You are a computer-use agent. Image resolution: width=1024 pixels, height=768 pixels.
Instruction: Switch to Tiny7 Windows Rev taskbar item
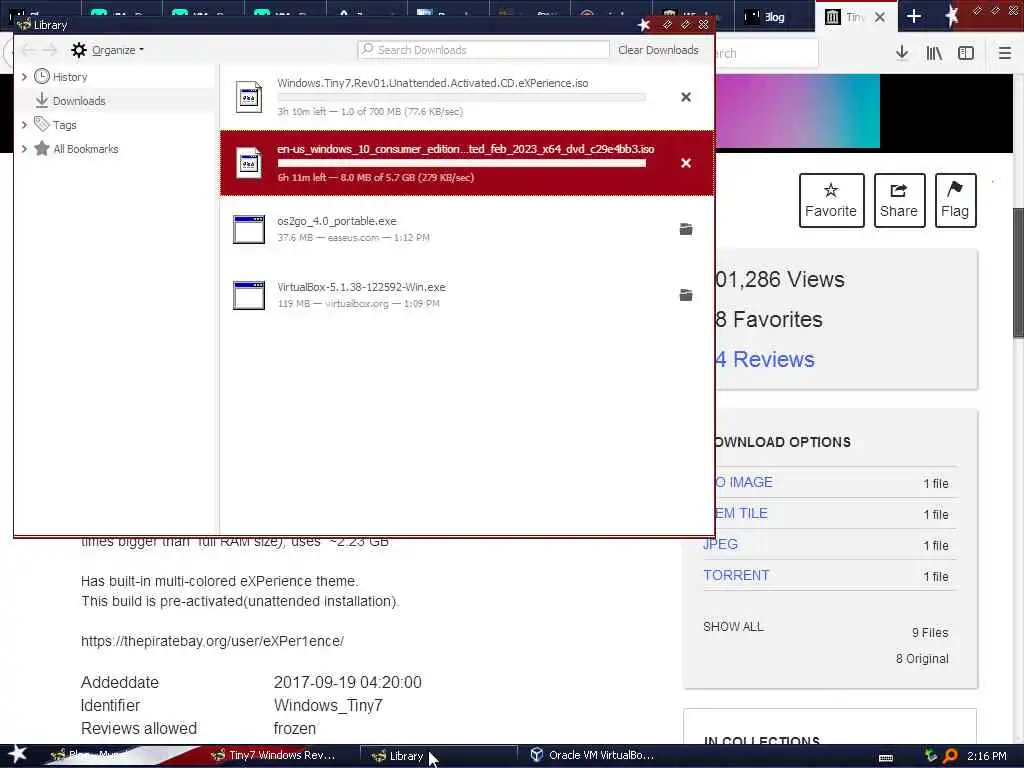[274, 755]
